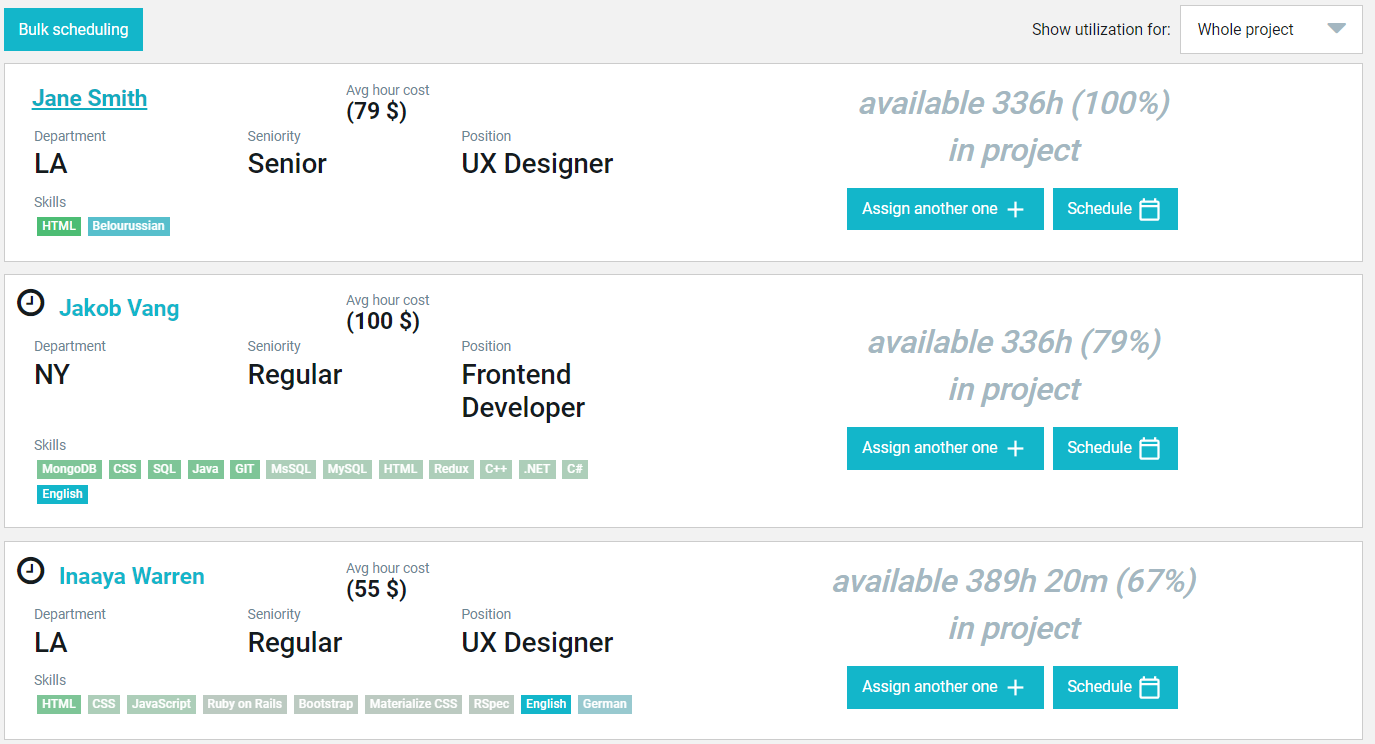Viewport: 1375px width, 744px height.
Task: Click Jakob Vang's Redux skill tag
Action: pos(451,469)
